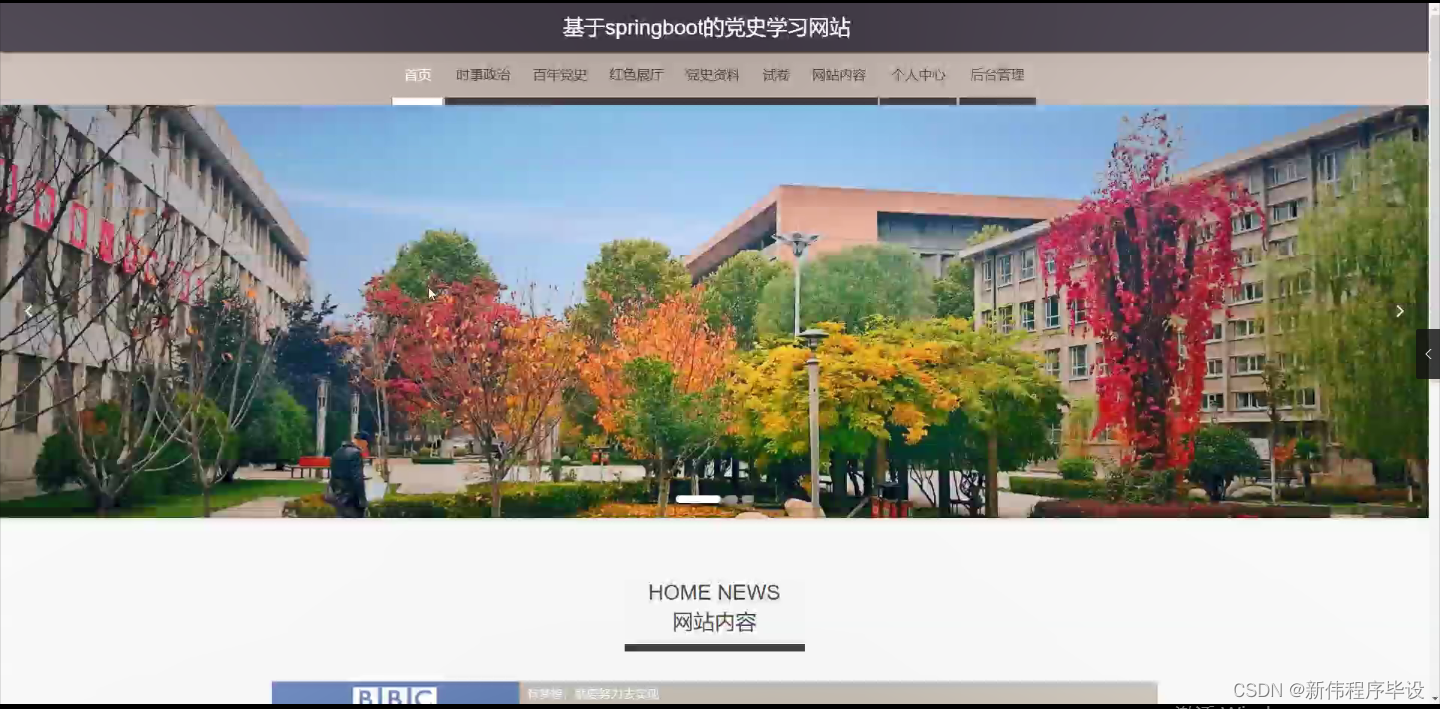Open the 党史资料 section

711,74
